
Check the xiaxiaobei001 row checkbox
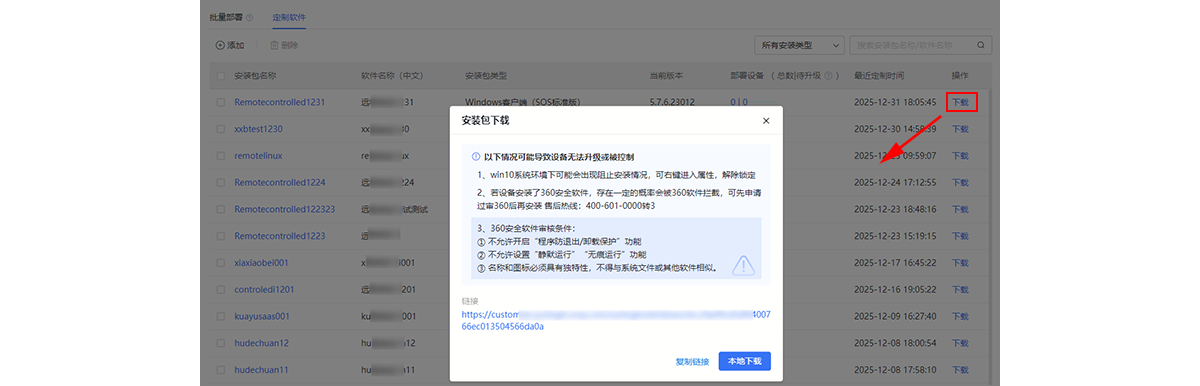pyautogui.click(x=220, y=263)
